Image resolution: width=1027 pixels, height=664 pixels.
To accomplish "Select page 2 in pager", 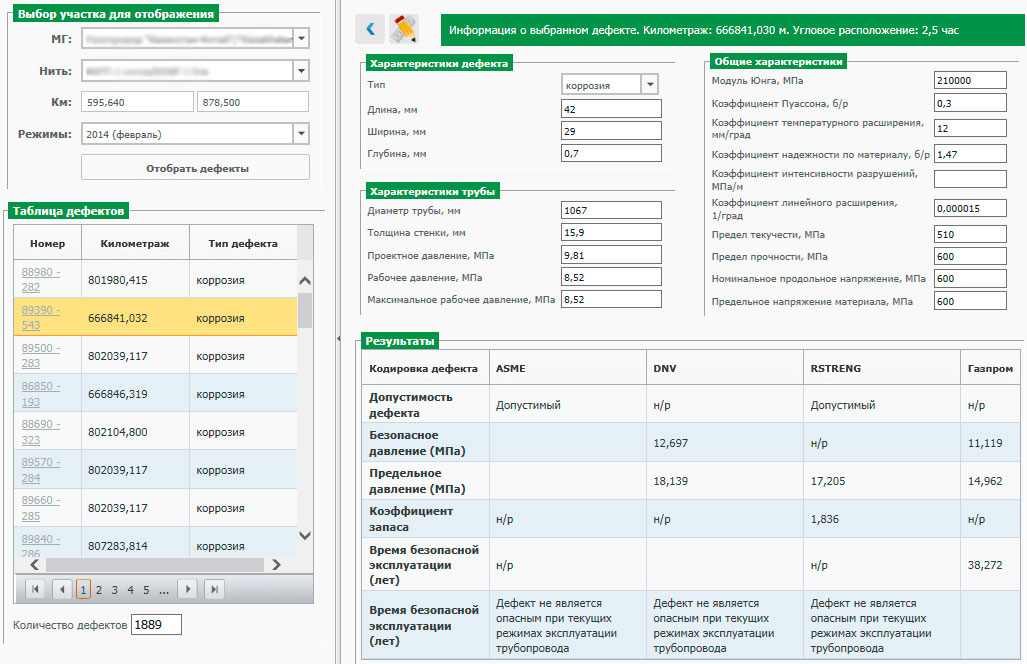I will 99,590.
